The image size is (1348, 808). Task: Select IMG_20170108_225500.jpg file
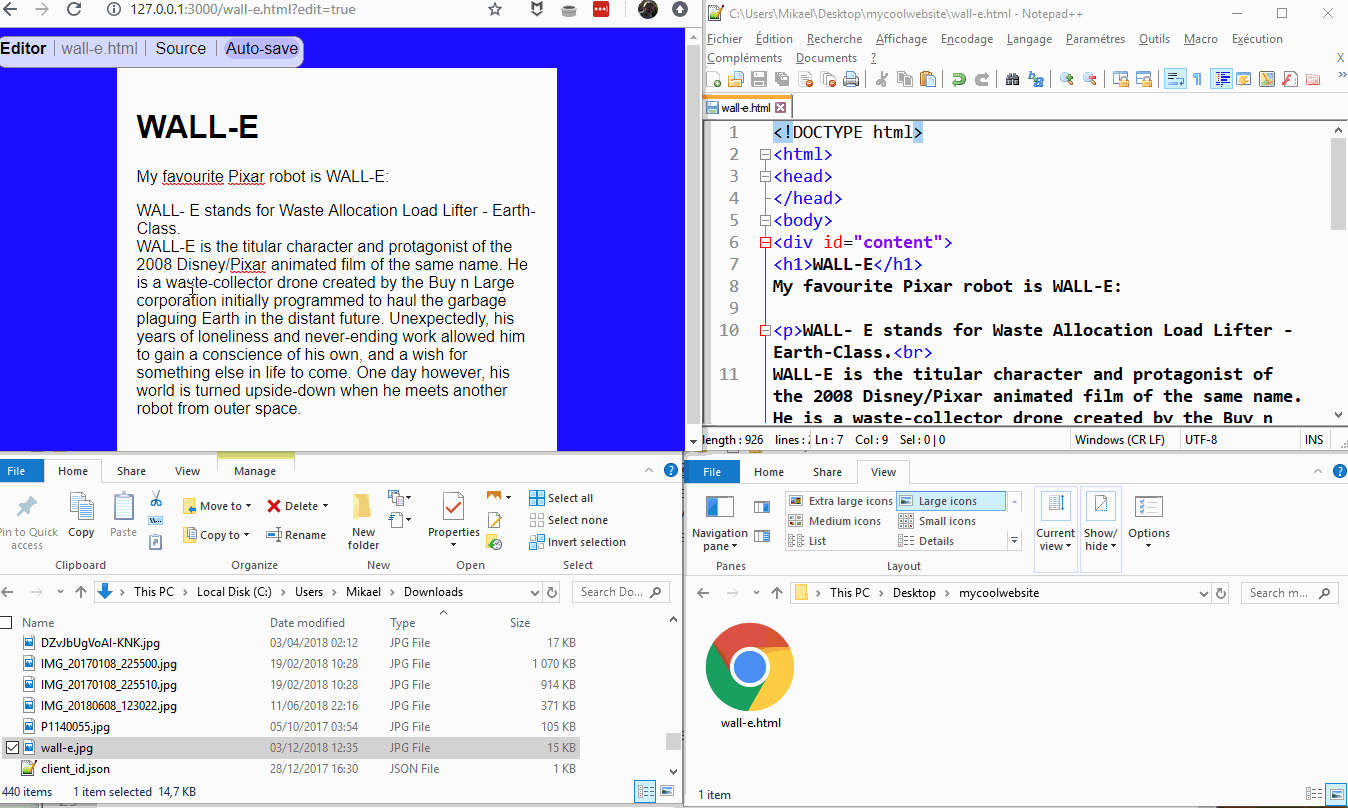click(108, 664)
